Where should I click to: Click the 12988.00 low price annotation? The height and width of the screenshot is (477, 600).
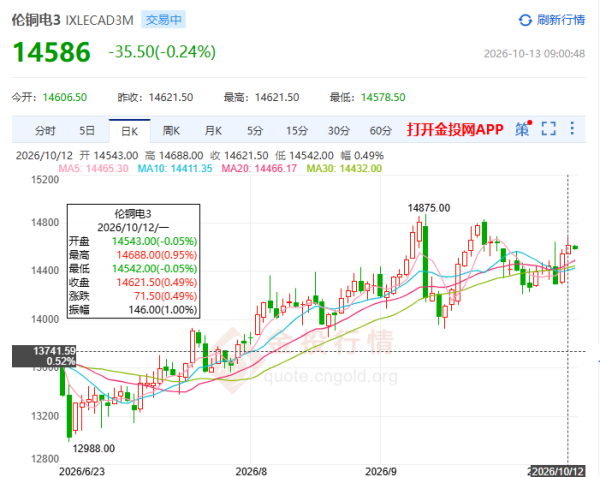[94, 448]
